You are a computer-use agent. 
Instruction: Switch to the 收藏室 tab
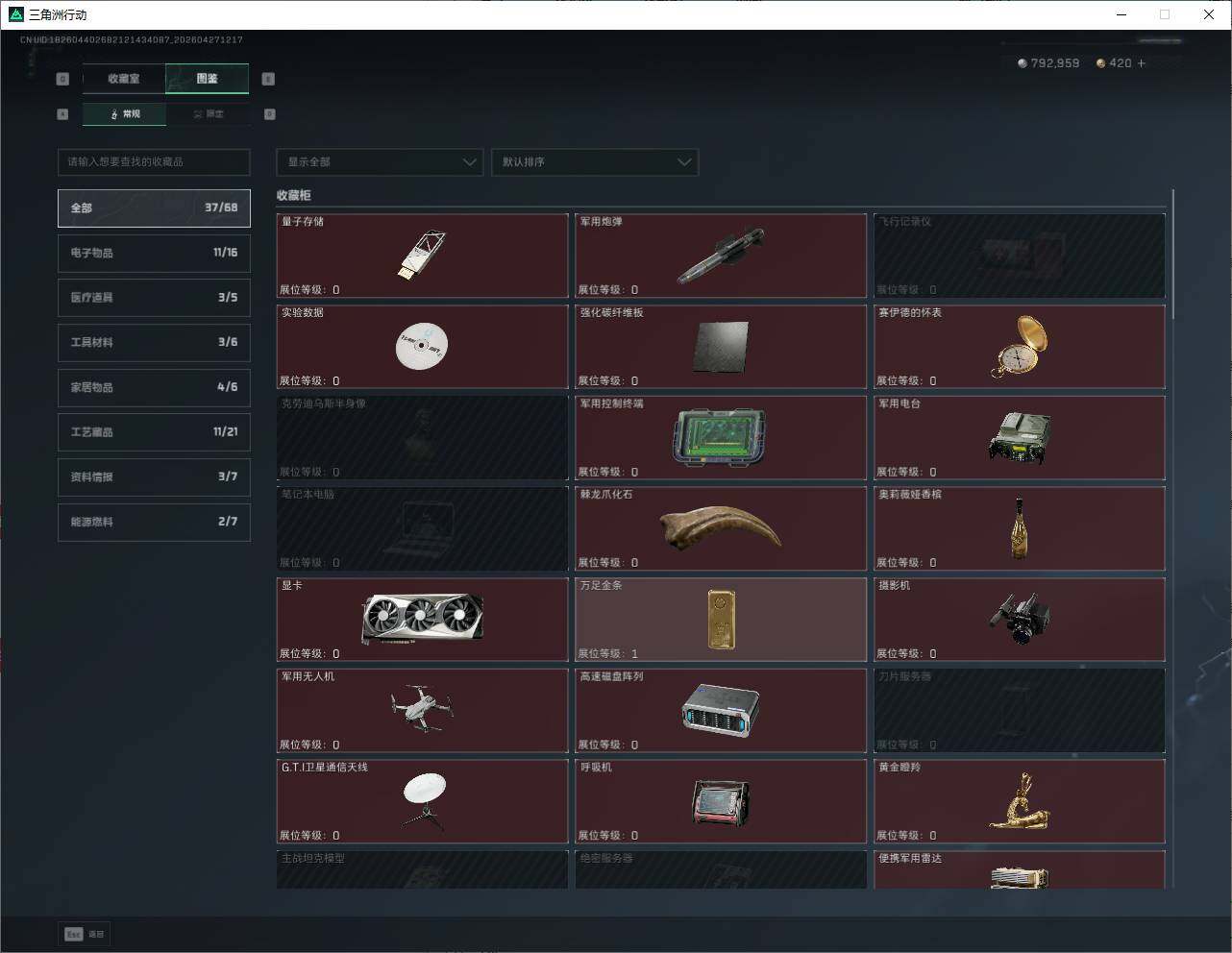pyautogui.click(x=124, y=79)
